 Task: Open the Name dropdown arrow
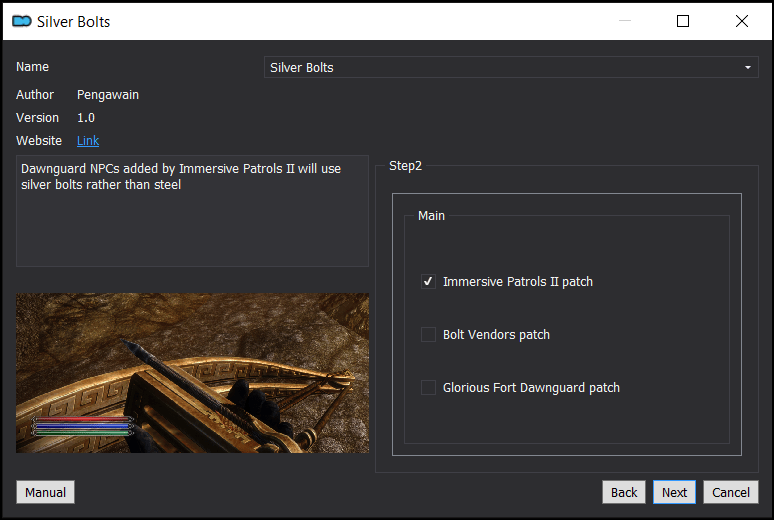pyautogui.click(x=747, y=67)
